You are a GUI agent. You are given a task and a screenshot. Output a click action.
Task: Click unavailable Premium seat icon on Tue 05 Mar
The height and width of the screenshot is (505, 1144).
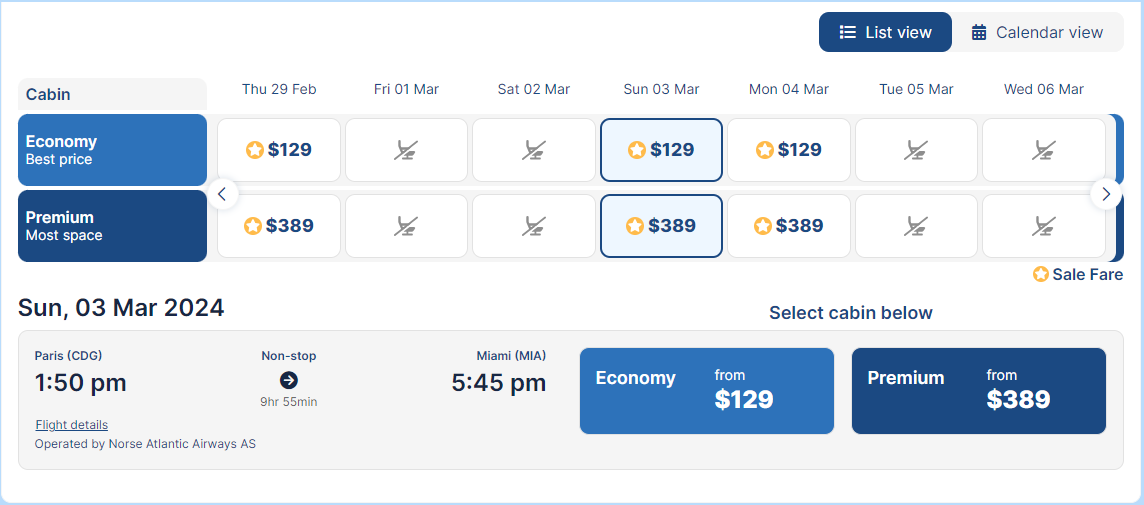(916, 226)
